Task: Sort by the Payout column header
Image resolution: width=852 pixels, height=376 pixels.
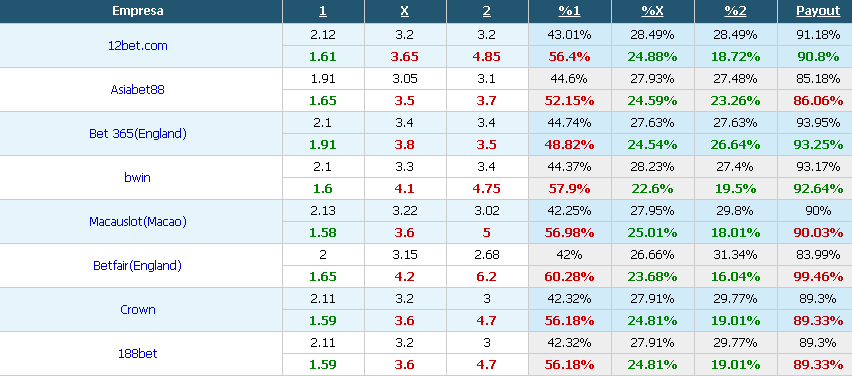Action: 818,11
